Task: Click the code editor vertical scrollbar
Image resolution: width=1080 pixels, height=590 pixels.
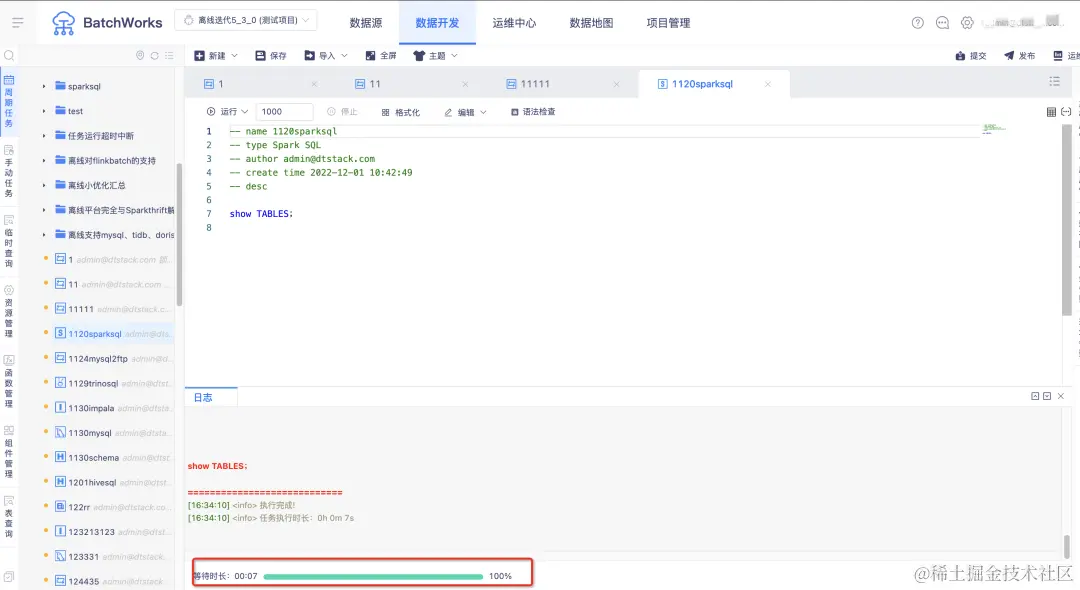Action: pos(1066,220)
